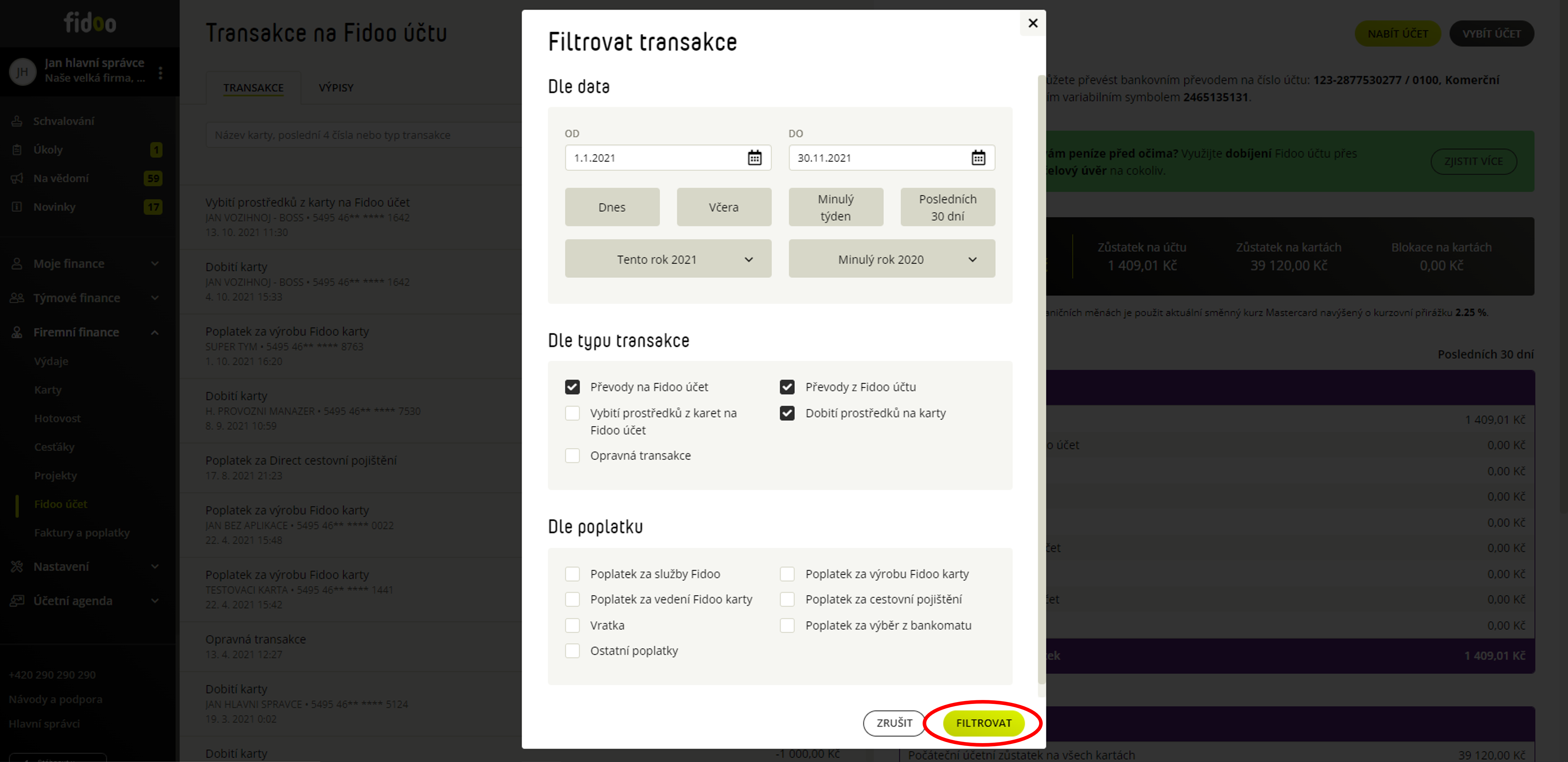Select the Dnes date preset

(x=612, y=207)
